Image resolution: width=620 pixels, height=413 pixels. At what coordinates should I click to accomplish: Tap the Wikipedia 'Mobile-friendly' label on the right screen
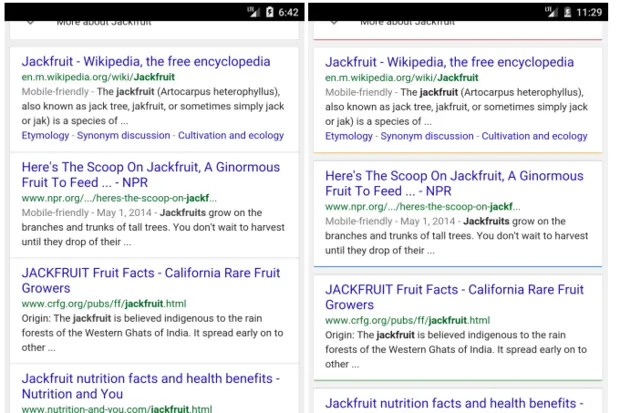tap(359, 93)
